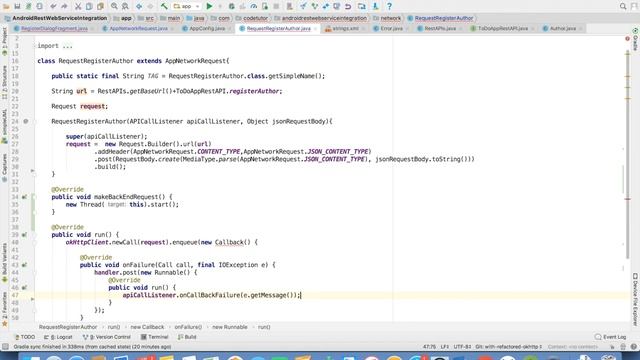Viewport: 640px width, 360px height.
Task: Click override gutter icon on line 34
Action: point(24,197)
